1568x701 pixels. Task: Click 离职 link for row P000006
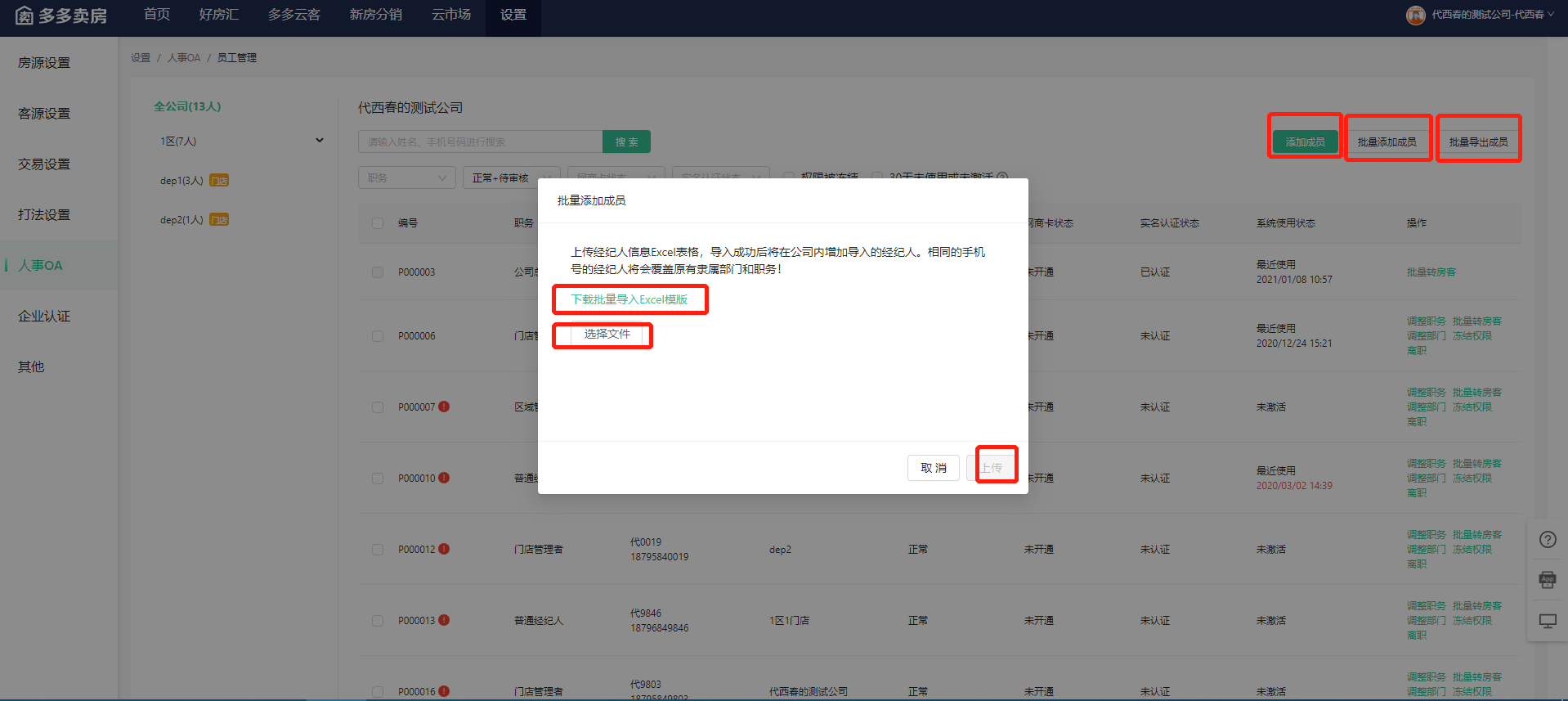point(1416,351)
